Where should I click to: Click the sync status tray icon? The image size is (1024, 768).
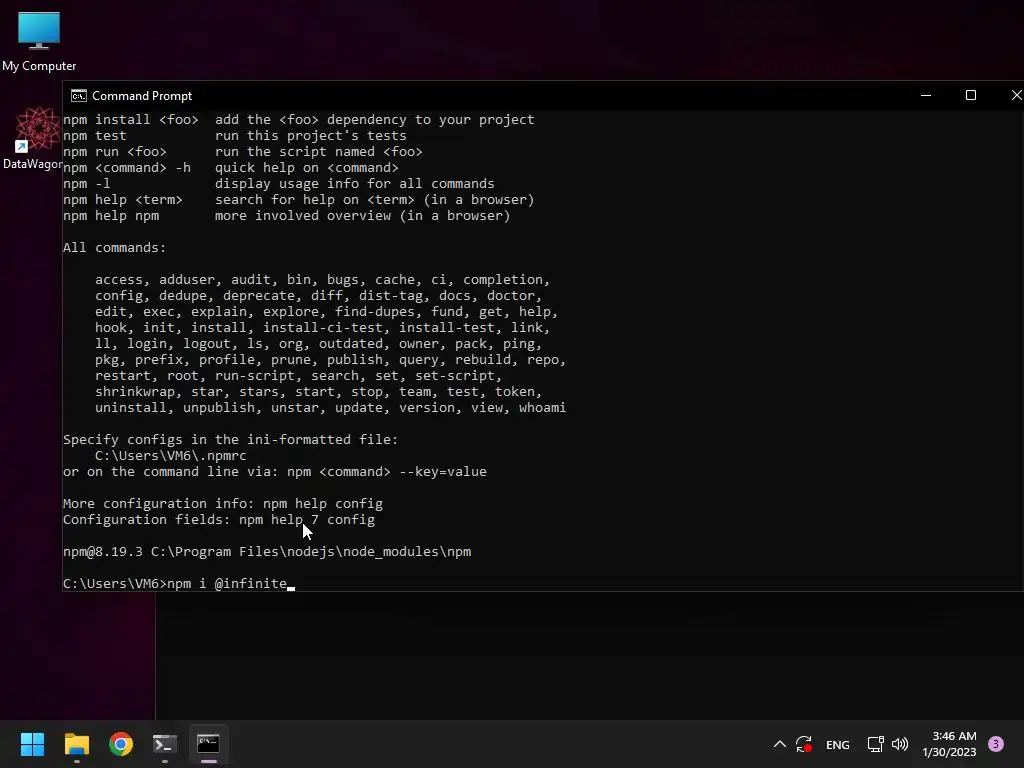804,744
